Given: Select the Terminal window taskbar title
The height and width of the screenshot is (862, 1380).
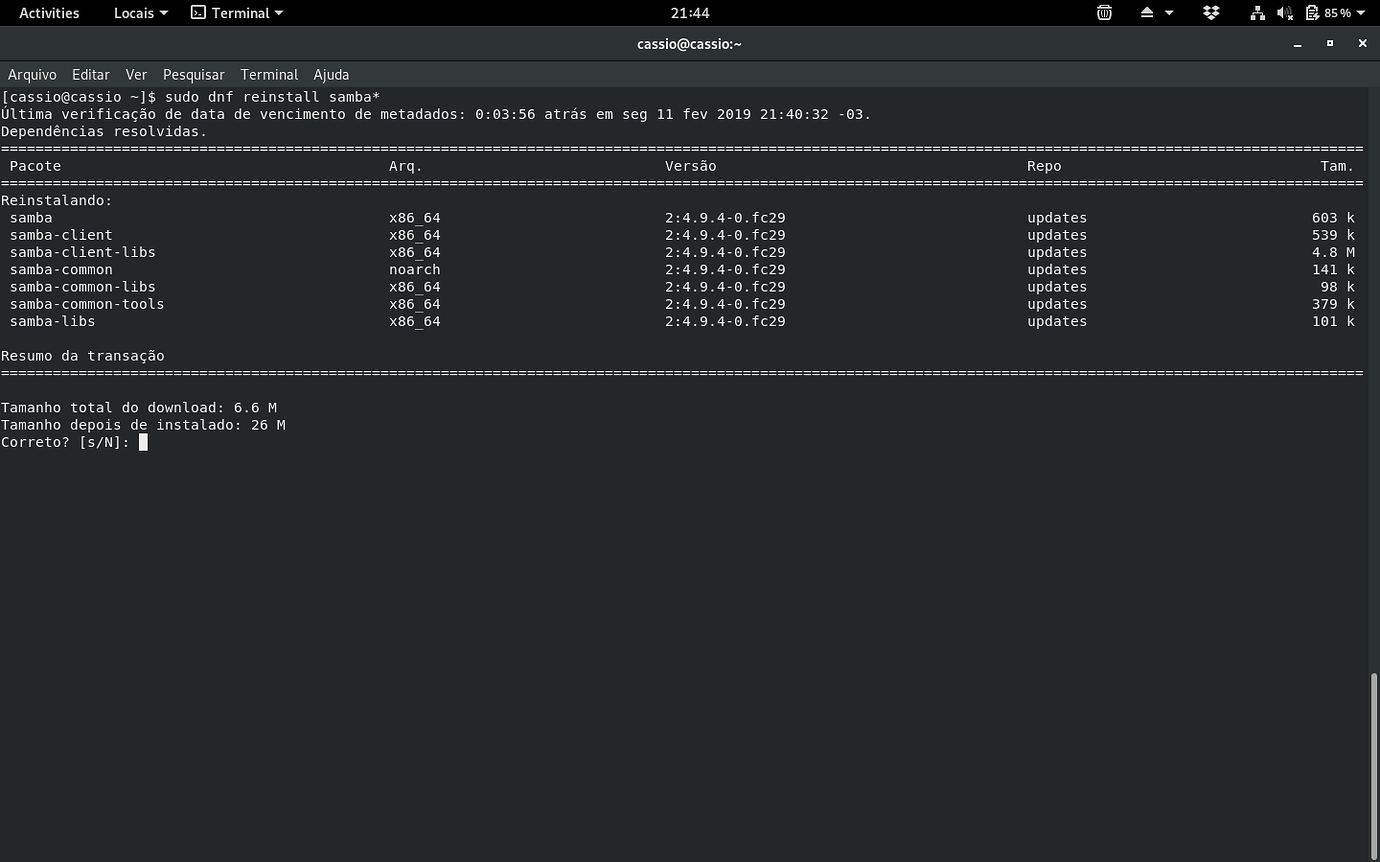Looking at the screenshot, I should click(x=689, y=44).
